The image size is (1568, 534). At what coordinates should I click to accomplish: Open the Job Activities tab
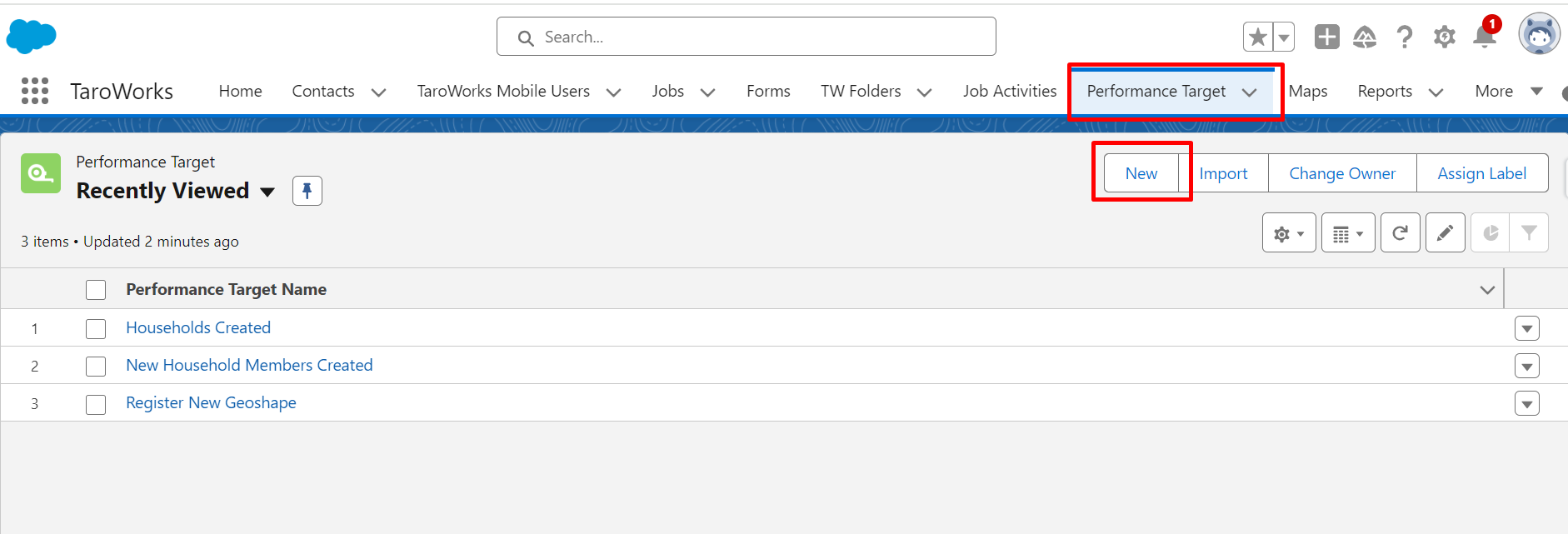(1009, 91)
